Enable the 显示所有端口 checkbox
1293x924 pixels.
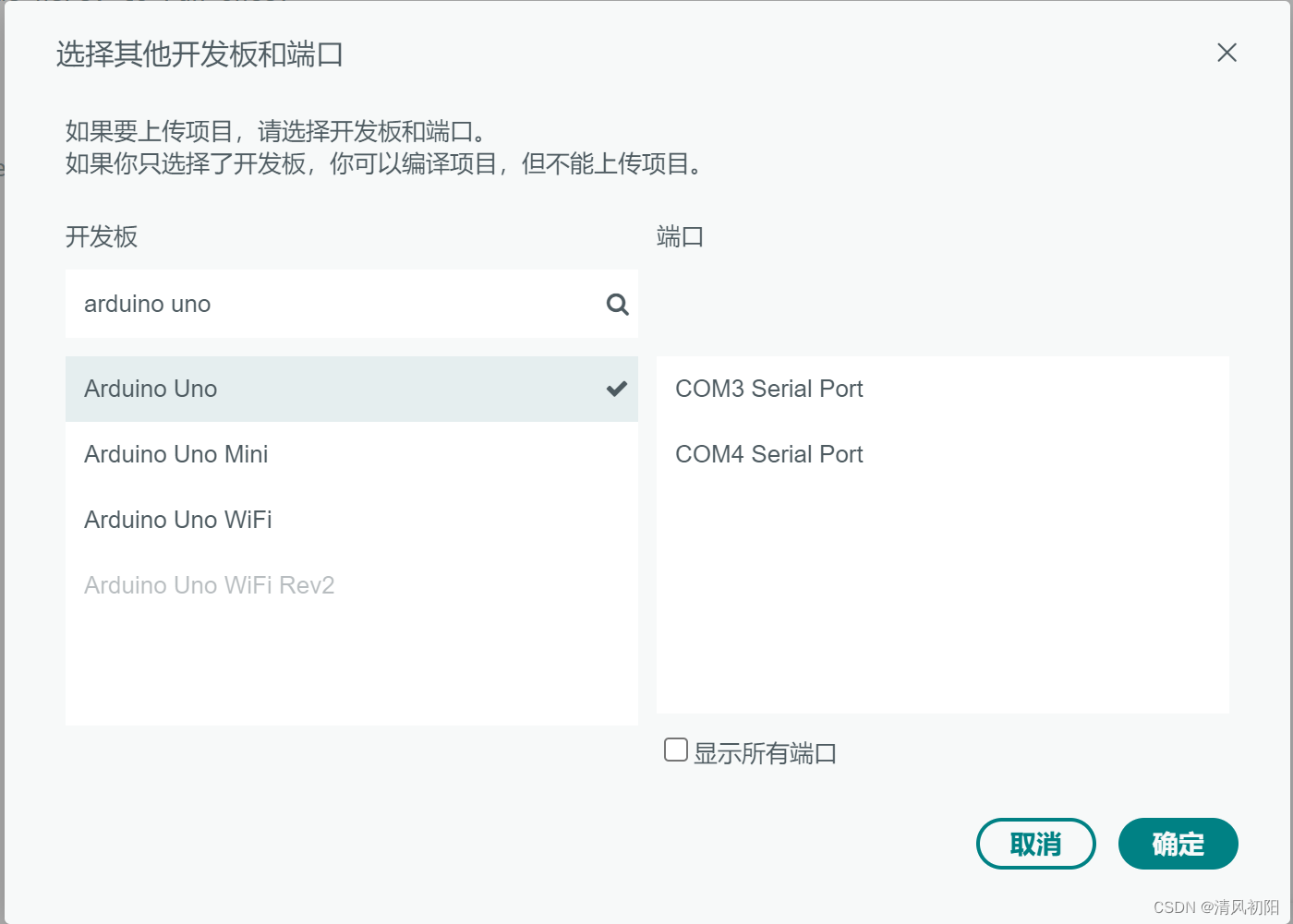pyautogui.click(x=675, y=750)
